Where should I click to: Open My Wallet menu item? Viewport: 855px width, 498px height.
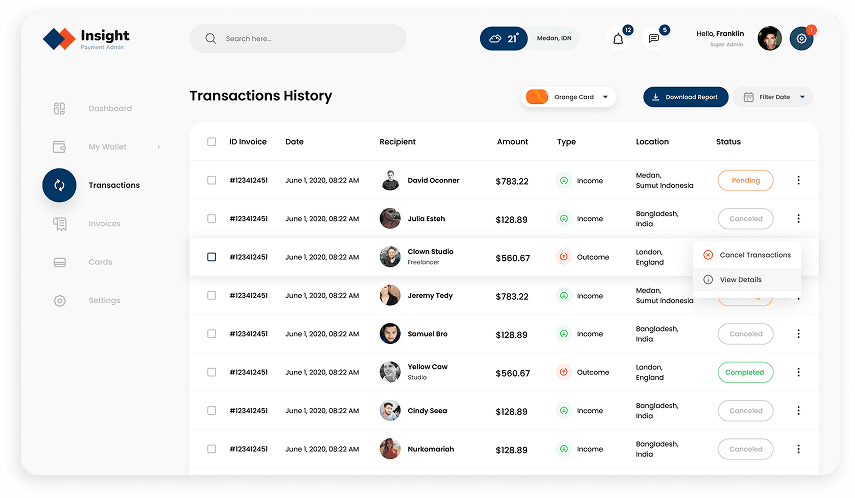click(107, 147)
